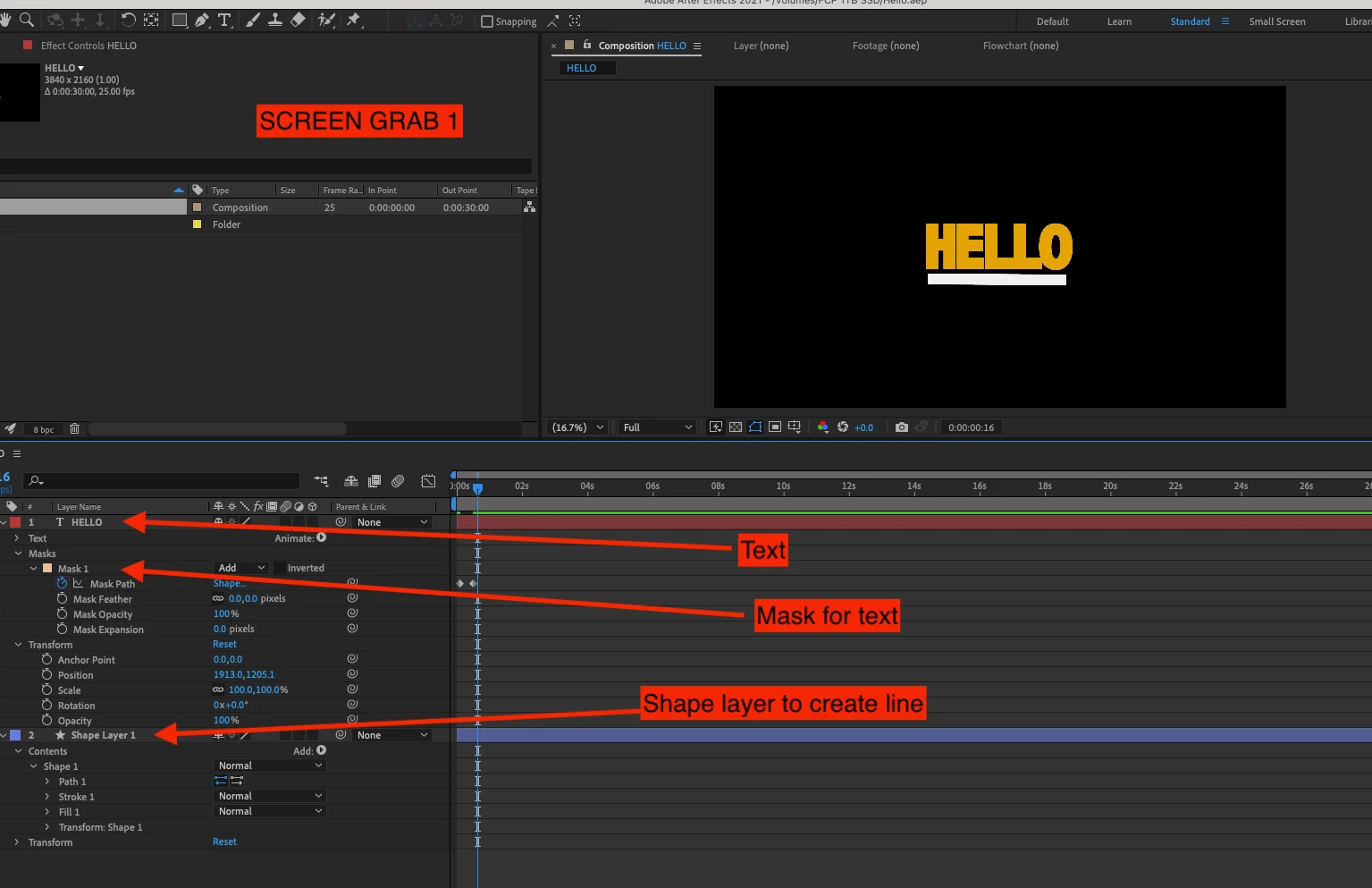Switch to Learn workspace

click(1119, 21)
